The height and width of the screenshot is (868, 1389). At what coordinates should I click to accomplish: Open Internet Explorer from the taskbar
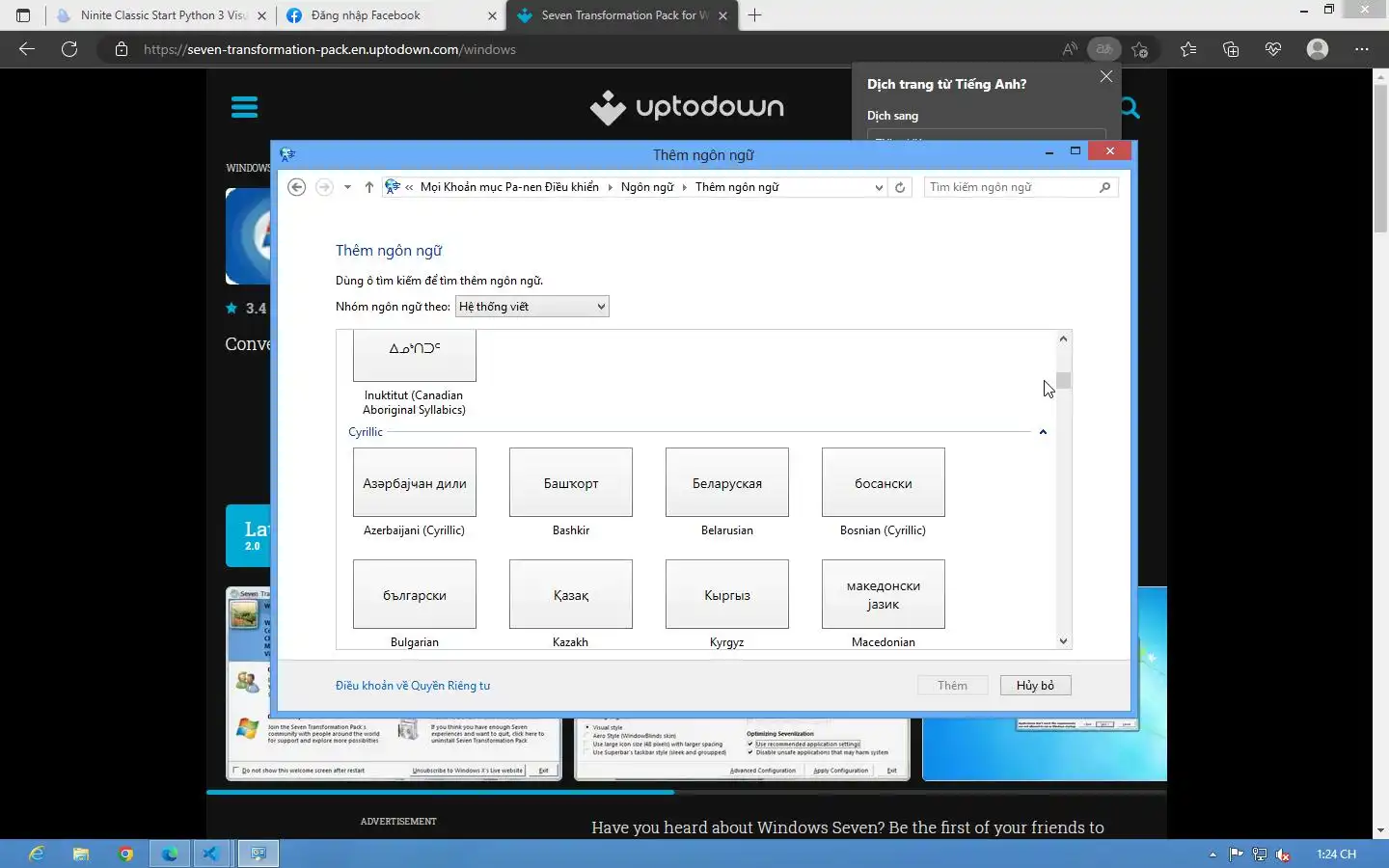(37, 854)
